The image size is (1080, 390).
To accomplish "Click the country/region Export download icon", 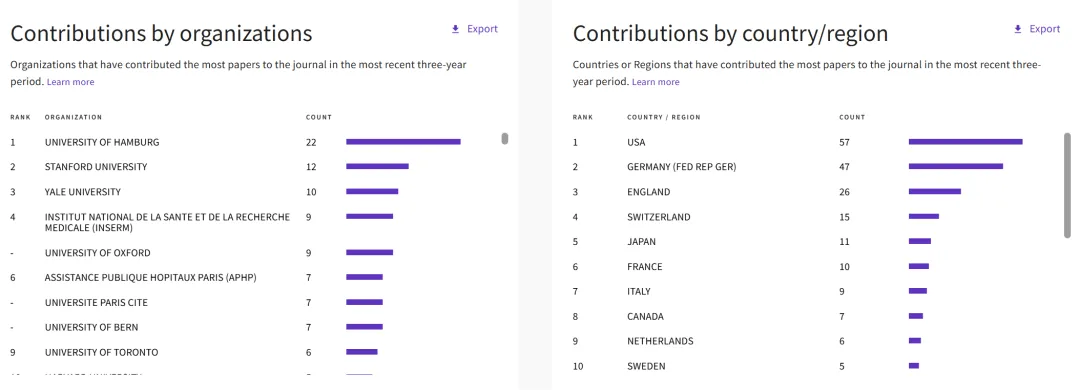I will point(1017,29).
